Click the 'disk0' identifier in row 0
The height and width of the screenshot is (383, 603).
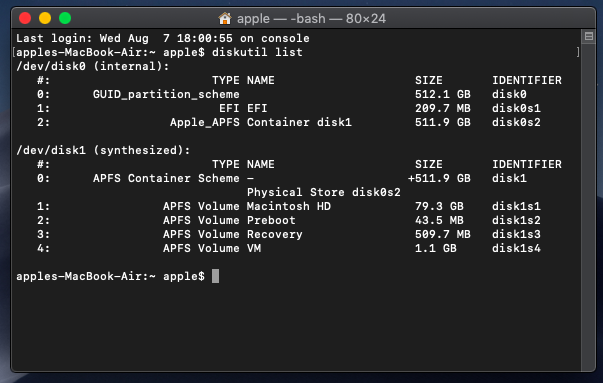click(509, 95)
